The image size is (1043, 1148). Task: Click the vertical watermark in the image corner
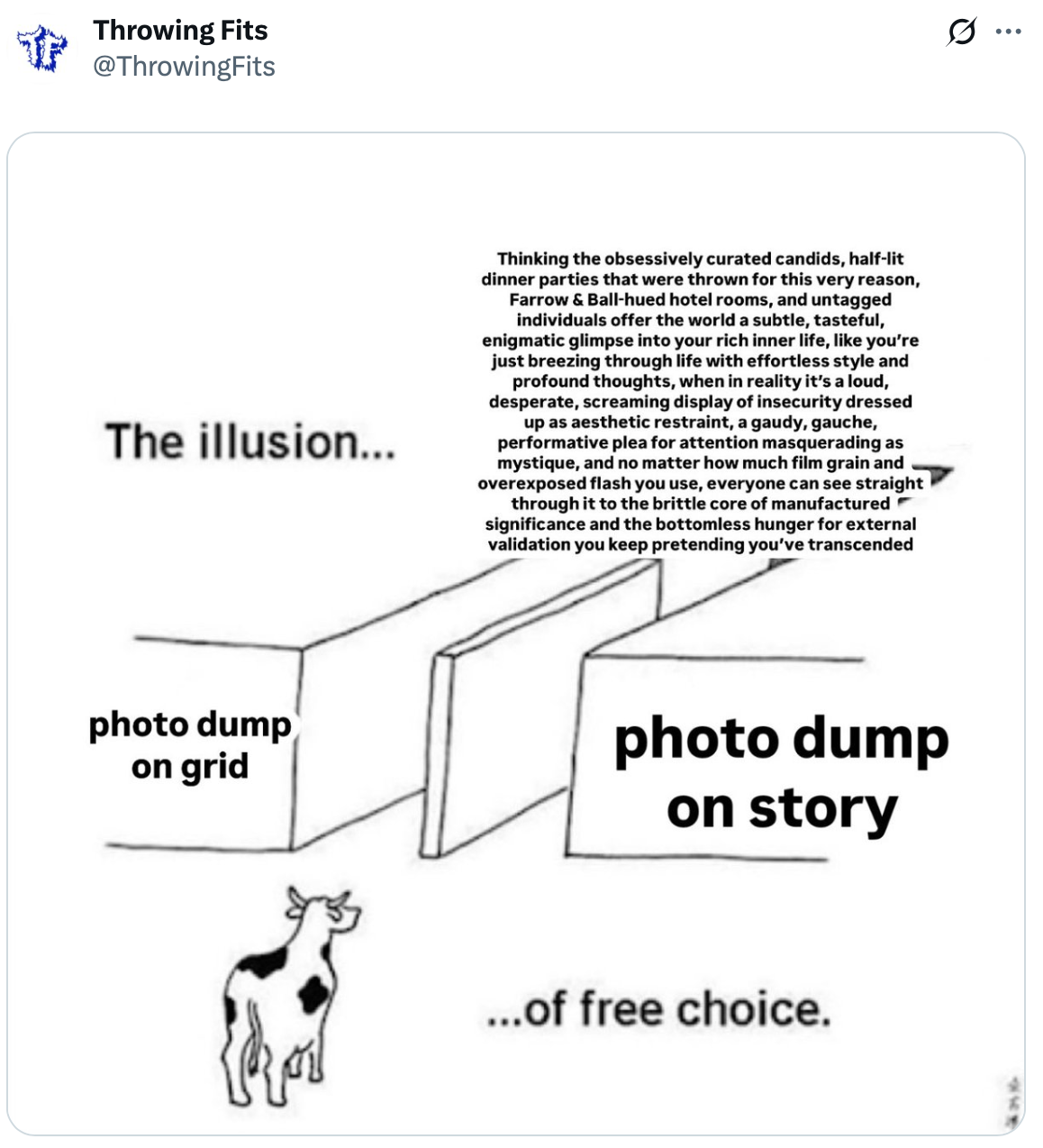coord(1012,1101)
